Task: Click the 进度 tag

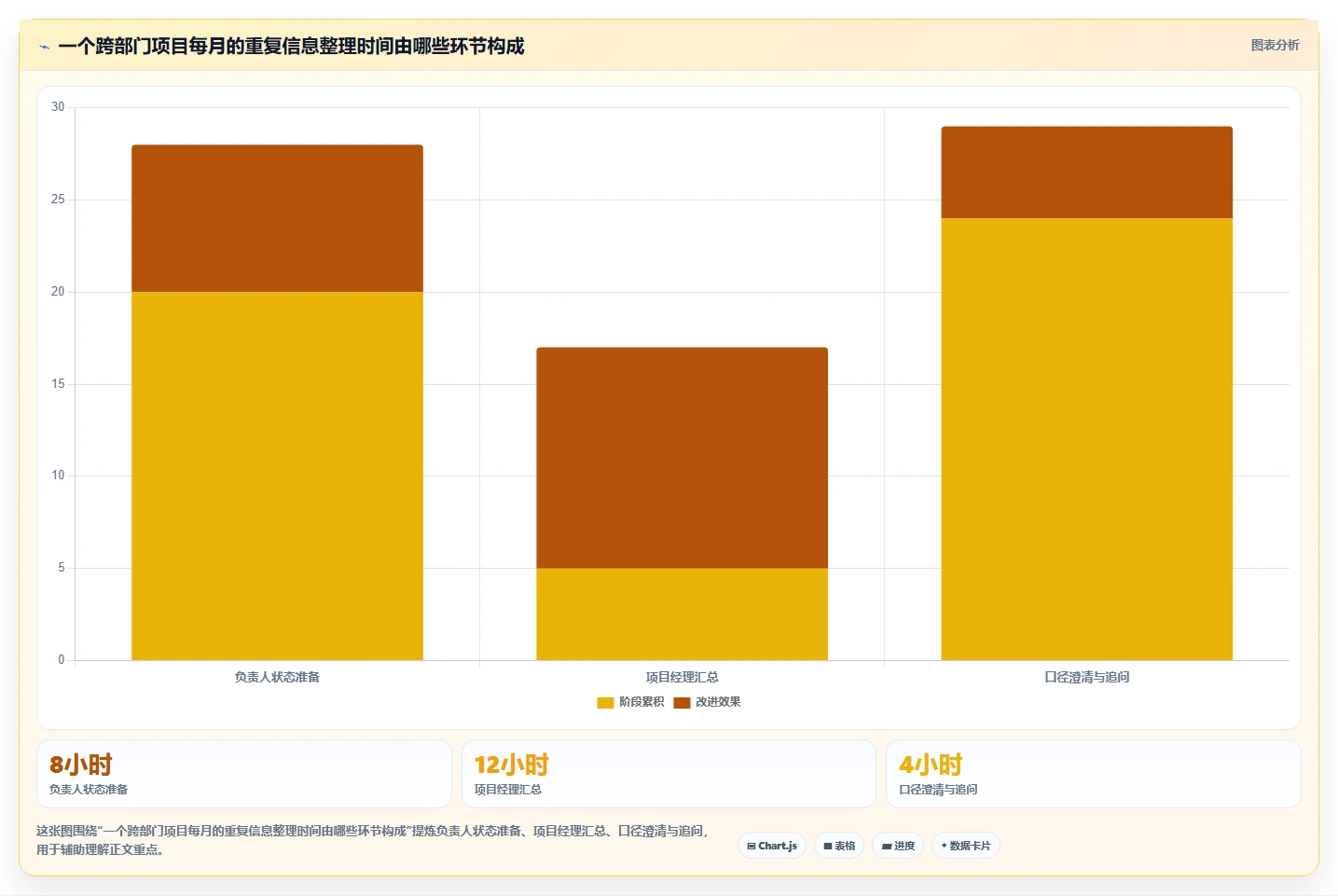Action: pos(898,846)
